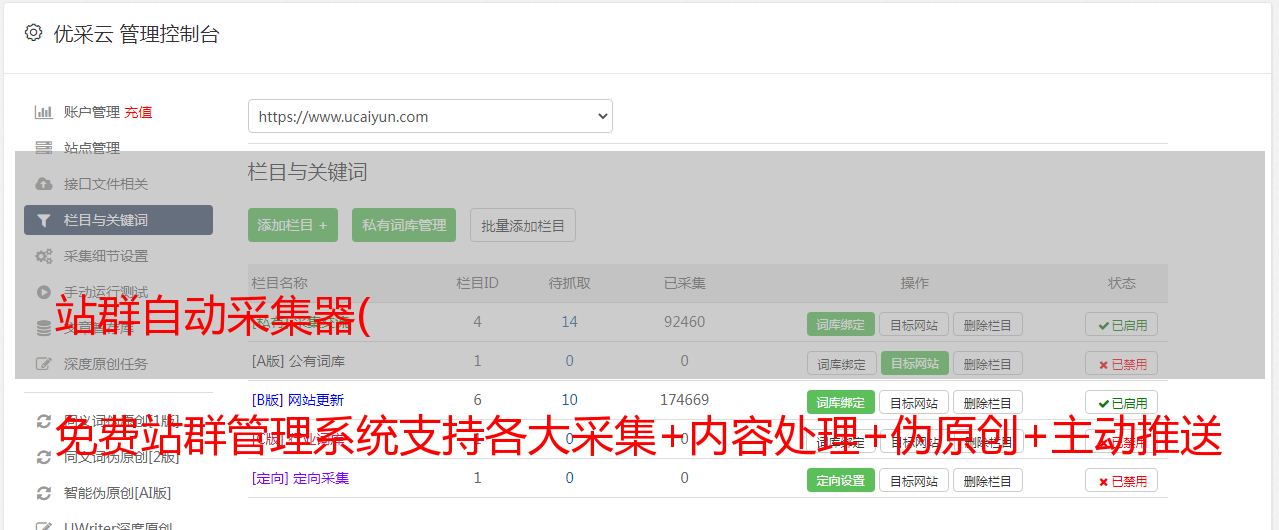Go to the 智能伪原创[AI版] page
The image size is (1279, 530).
(118, 493)
